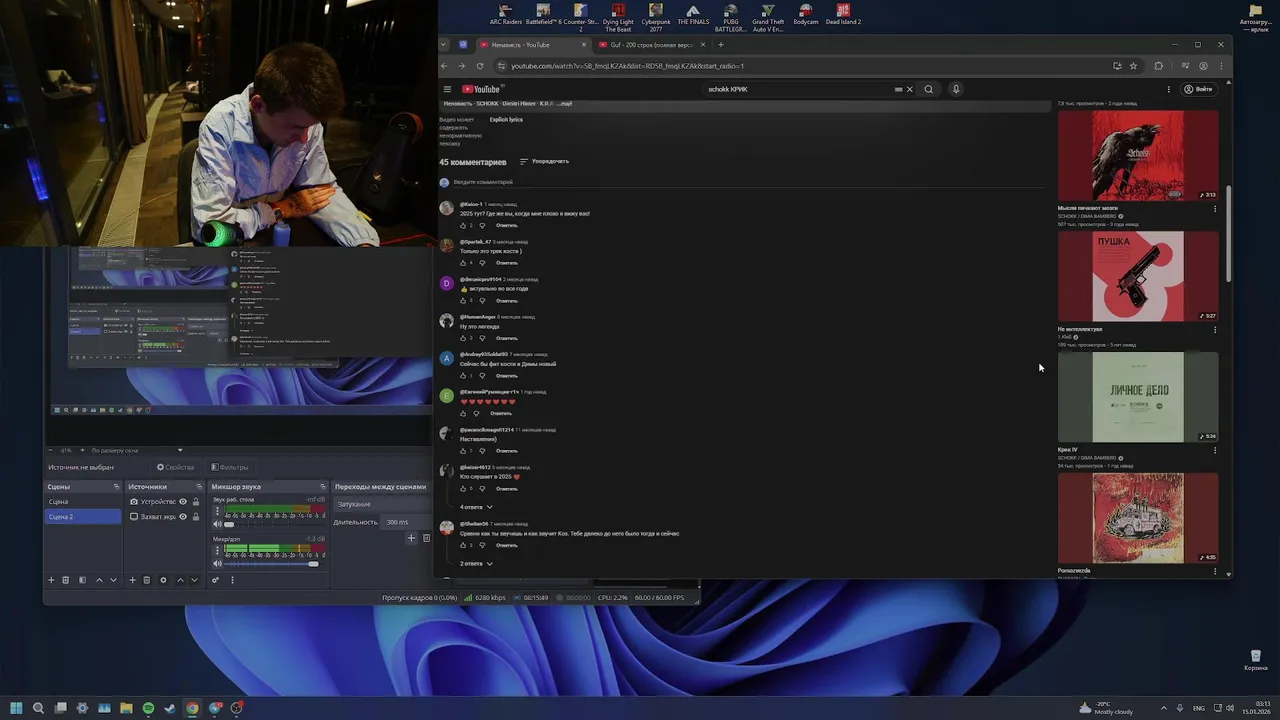Remove selected source in OBS Sources panel
This screenshot has height=720, width=1280.
click(147, 580)
